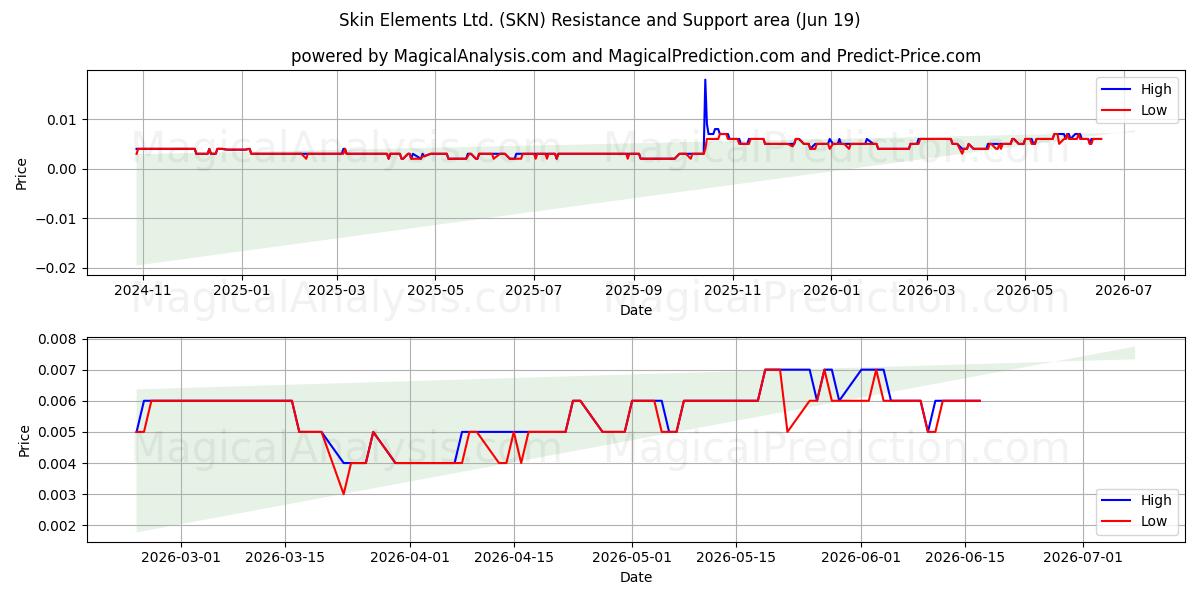Click the '0.004' y-axis label
1200x600 pixels.
[59, 464]
